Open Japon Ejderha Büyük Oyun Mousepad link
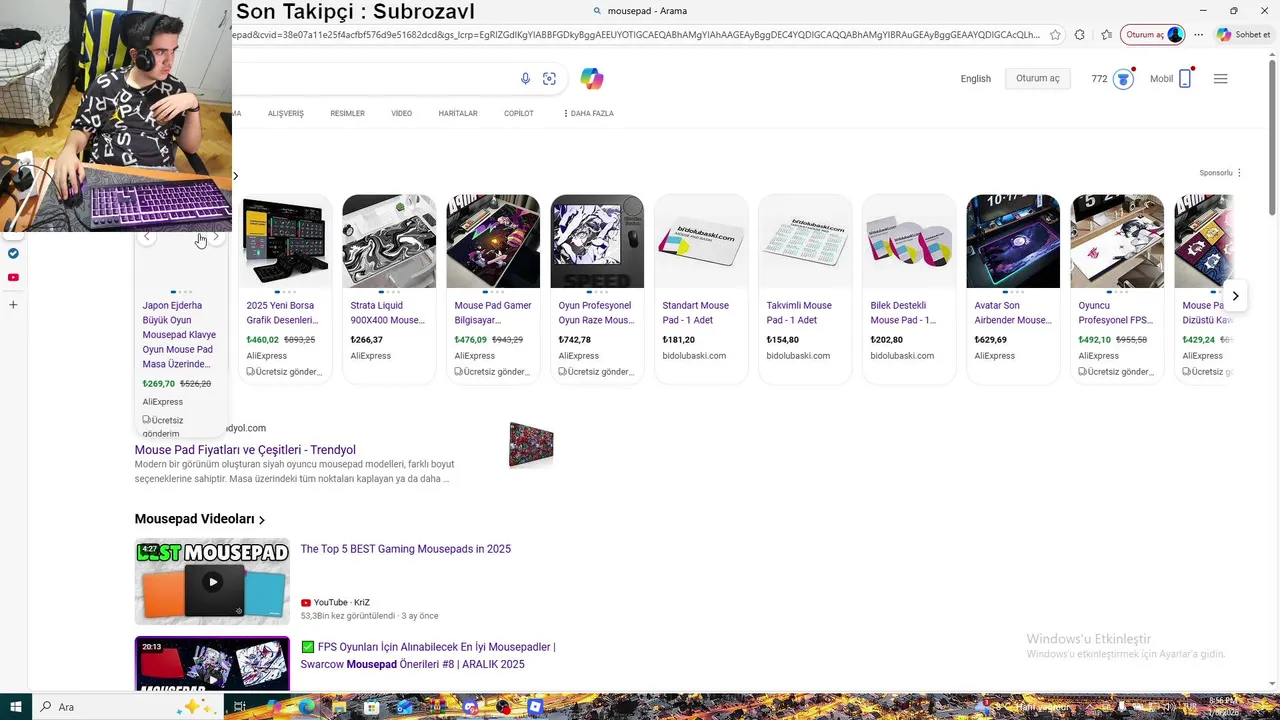The image size is (1280, 720). pos(179,335)
